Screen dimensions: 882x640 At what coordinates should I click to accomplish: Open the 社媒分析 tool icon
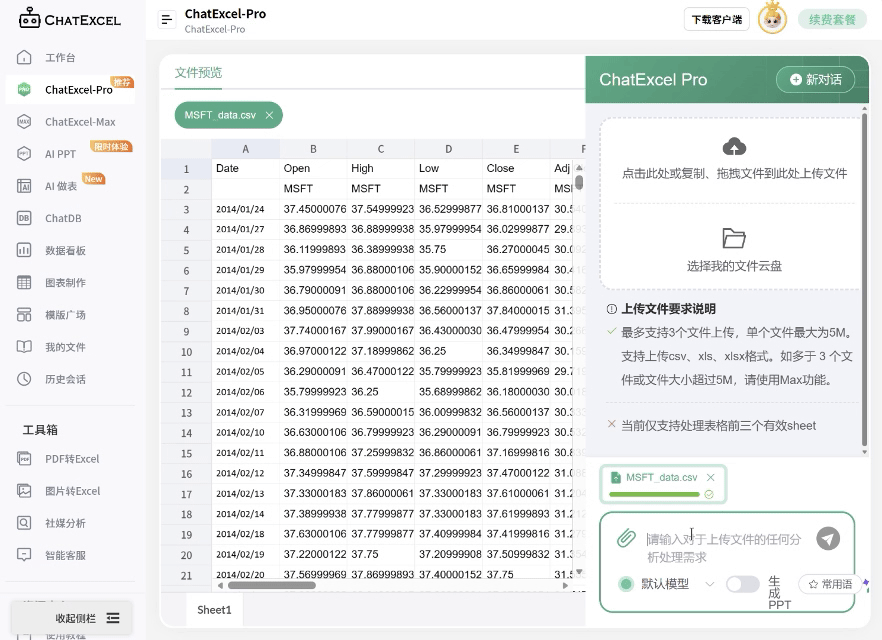[x=24, y=523]
